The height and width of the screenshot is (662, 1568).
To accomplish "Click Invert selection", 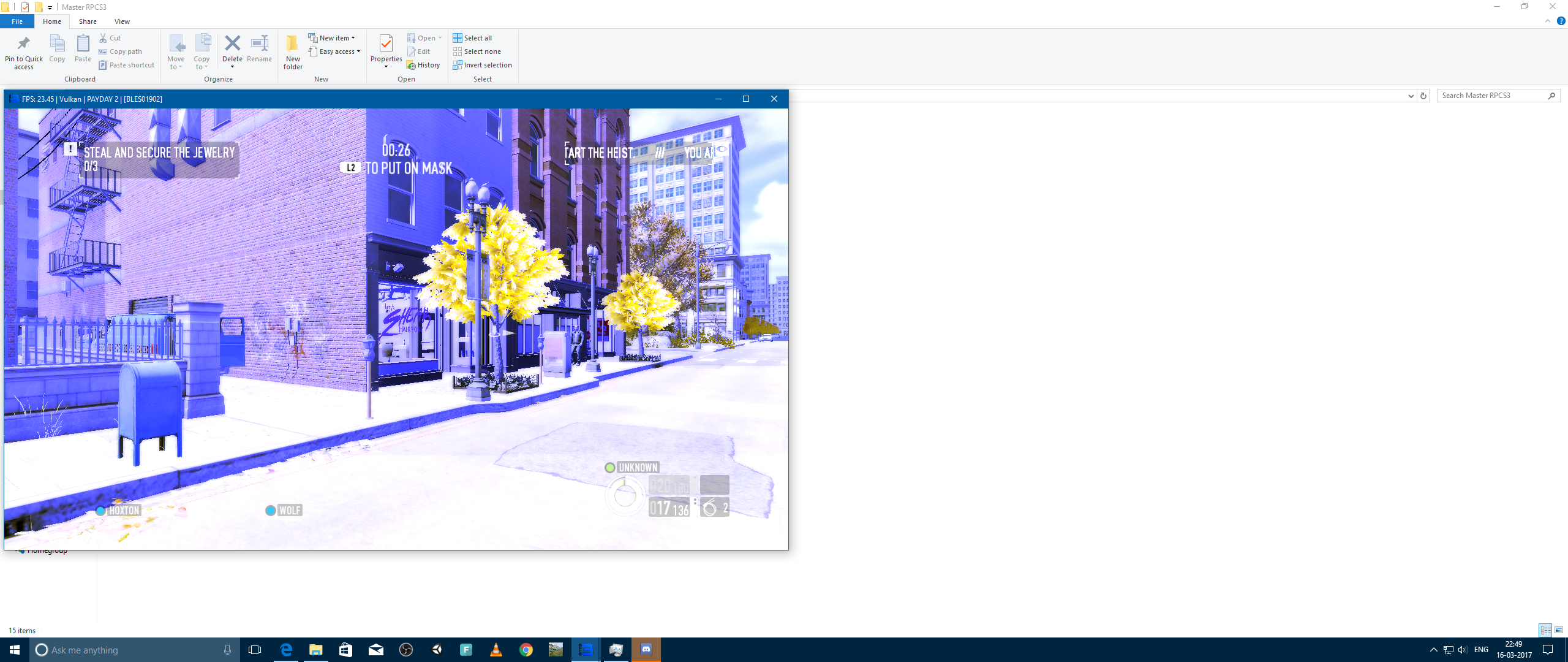I will (x=483, y=65).
